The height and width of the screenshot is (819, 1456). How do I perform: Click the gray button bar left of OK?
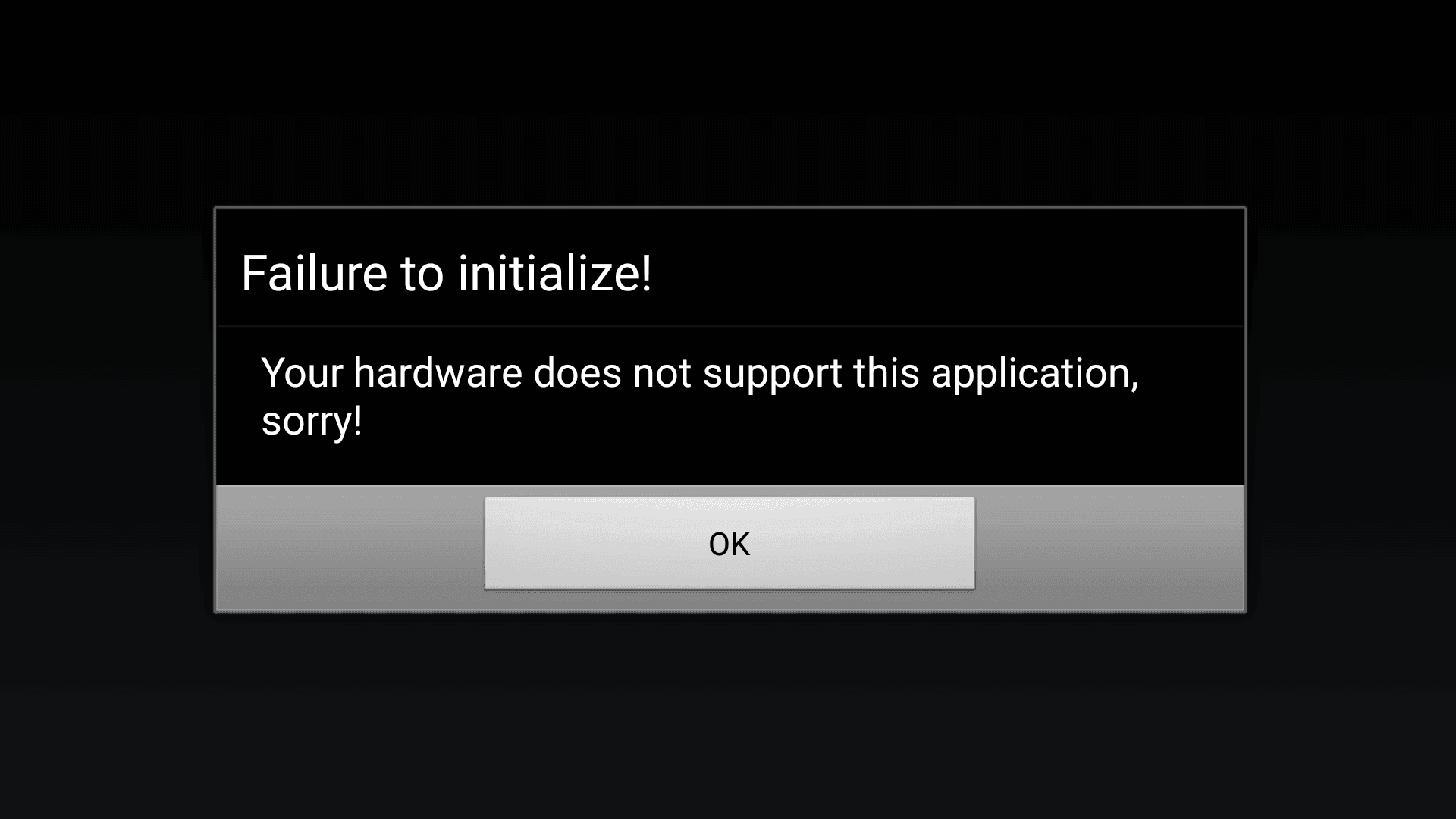tap(350, 548)
